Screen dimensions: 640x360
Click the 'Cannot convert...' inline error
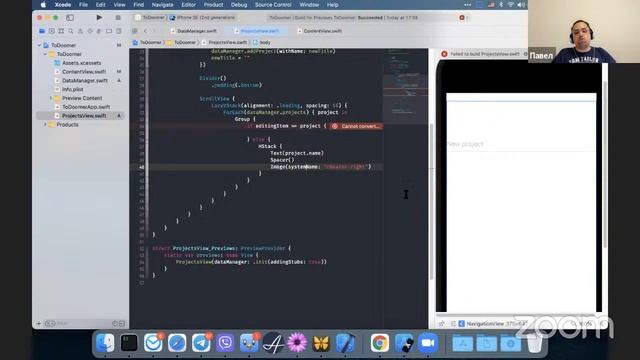(x=356, y=126)
